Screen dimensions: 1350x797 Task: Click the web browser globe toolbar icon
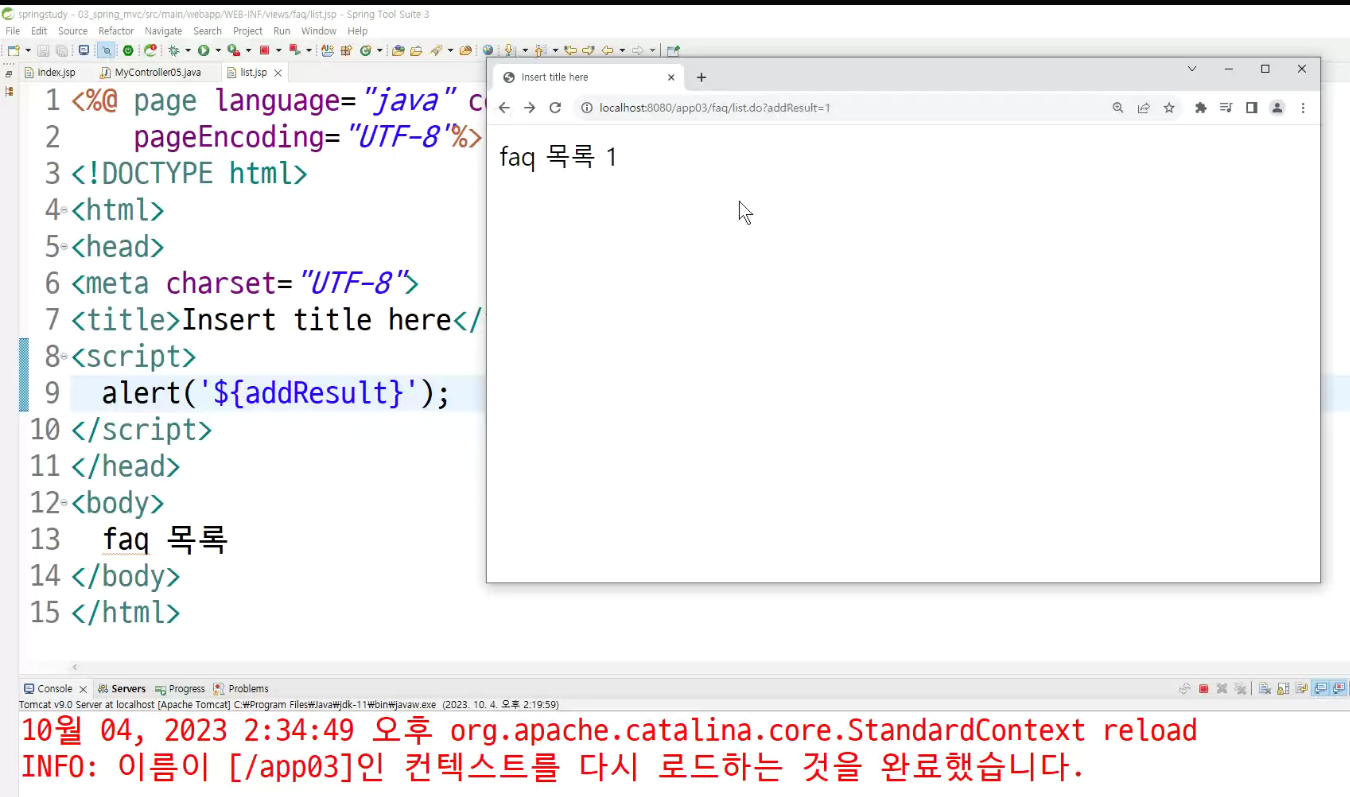click(x=488, y=50)
